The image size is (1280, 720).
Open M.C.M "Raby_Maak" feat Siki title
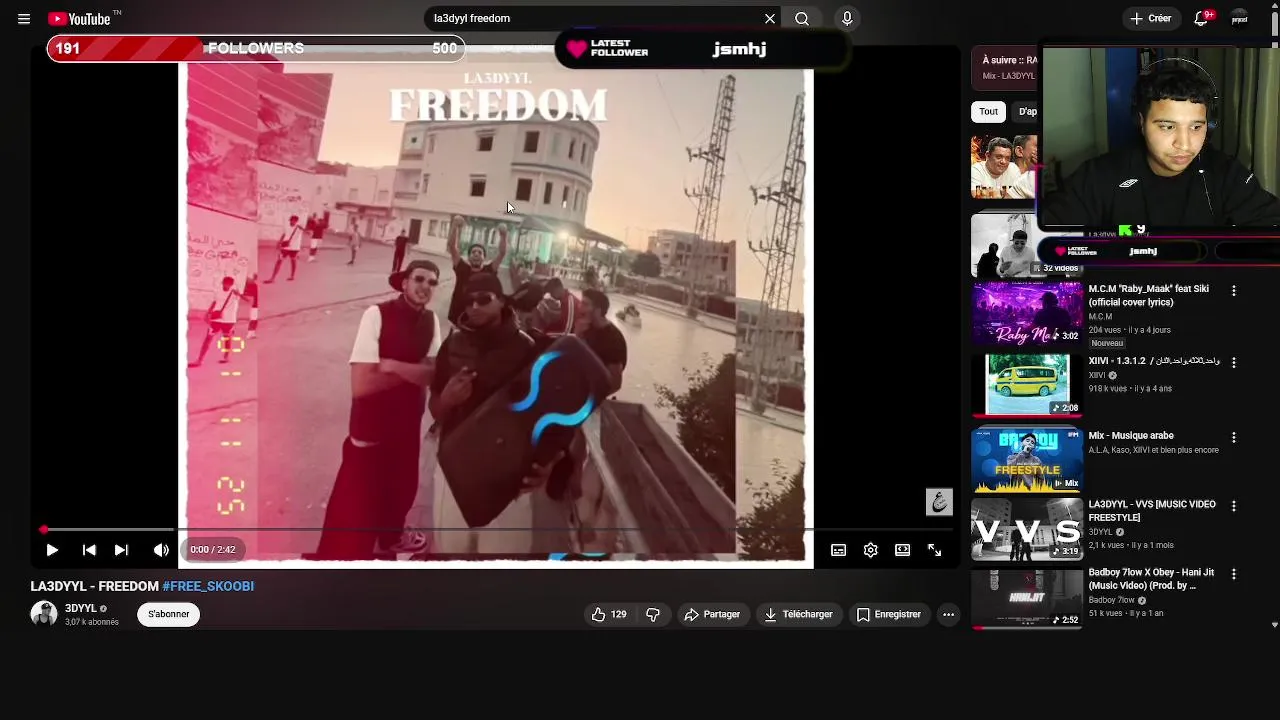(1149, 295)
